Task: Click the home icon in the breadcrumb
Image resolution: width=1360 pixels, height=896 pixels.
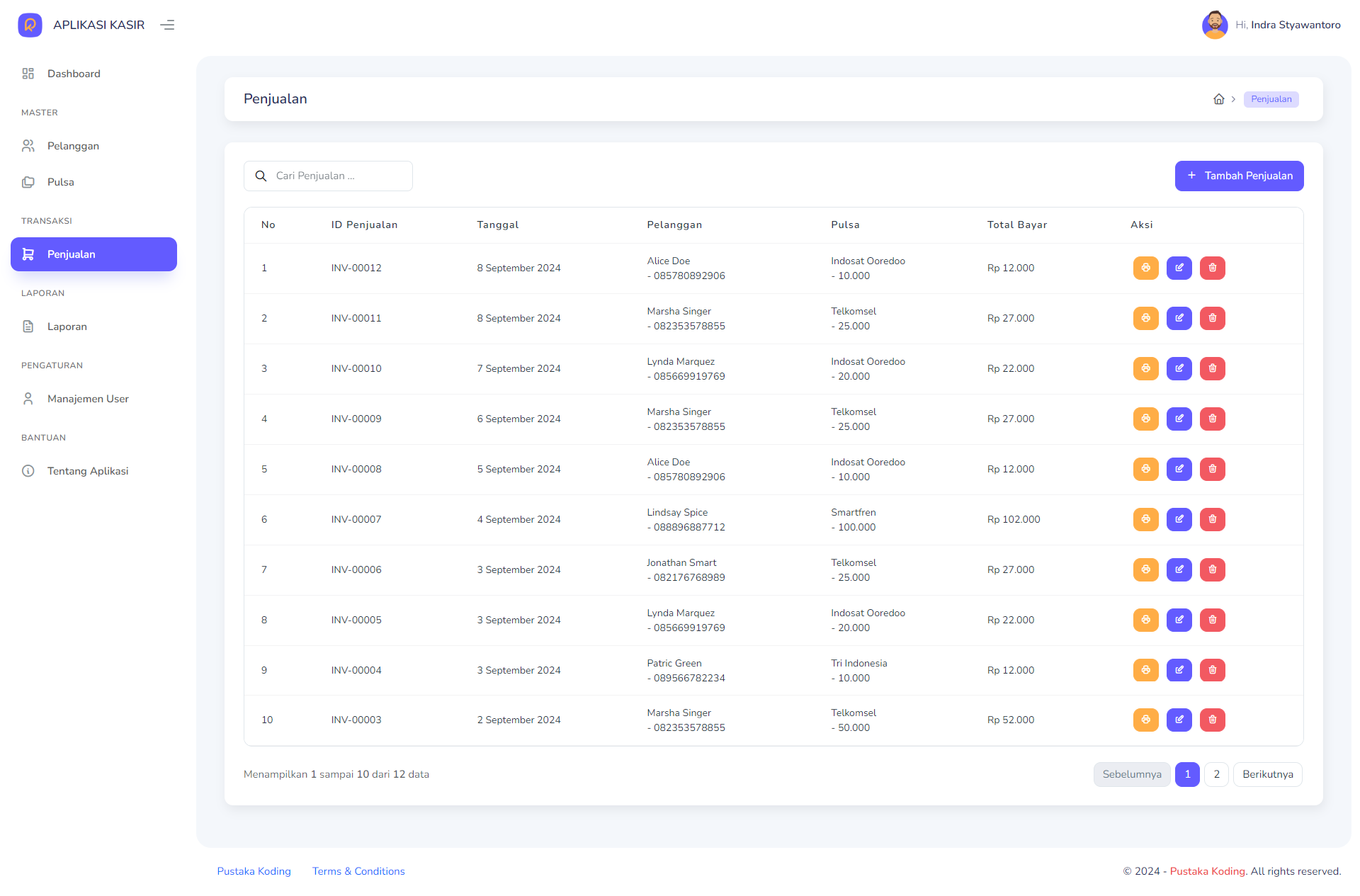Action: [1219, 99]
